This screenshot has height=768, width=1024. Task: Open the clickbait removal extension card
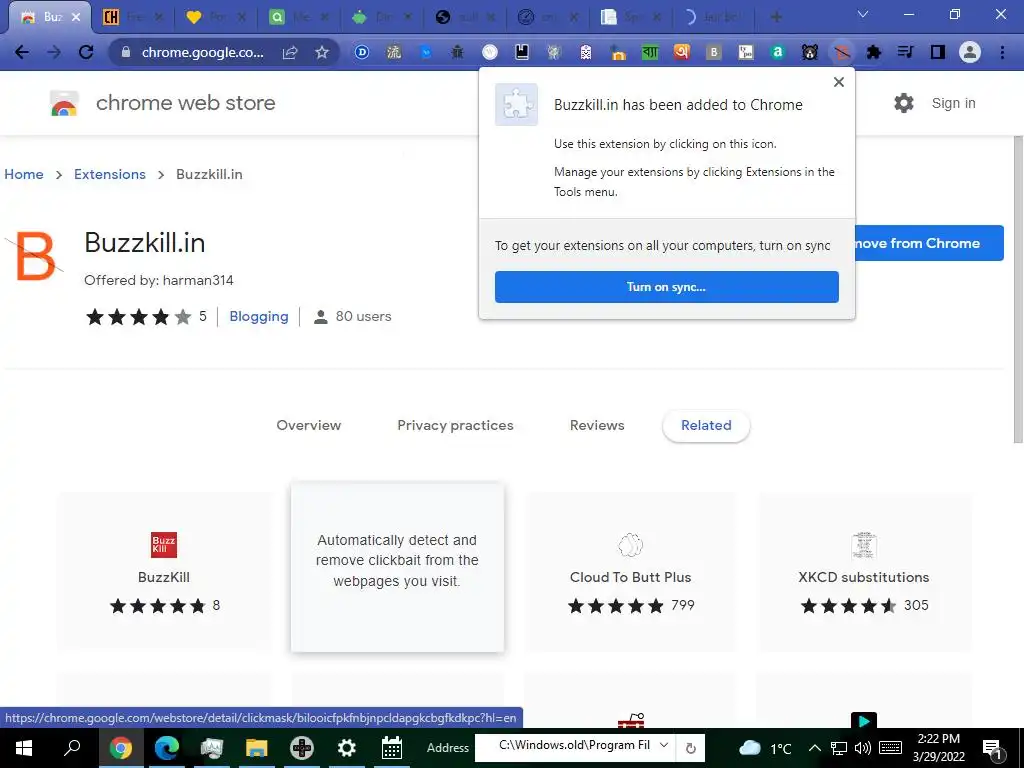click(x=397, y=567)
